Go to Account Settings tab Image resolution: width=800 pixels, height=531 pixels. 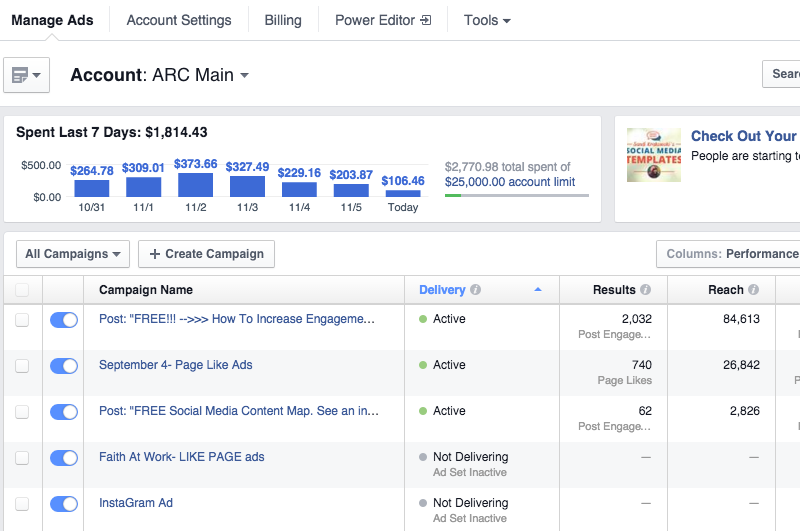[179, 20]
